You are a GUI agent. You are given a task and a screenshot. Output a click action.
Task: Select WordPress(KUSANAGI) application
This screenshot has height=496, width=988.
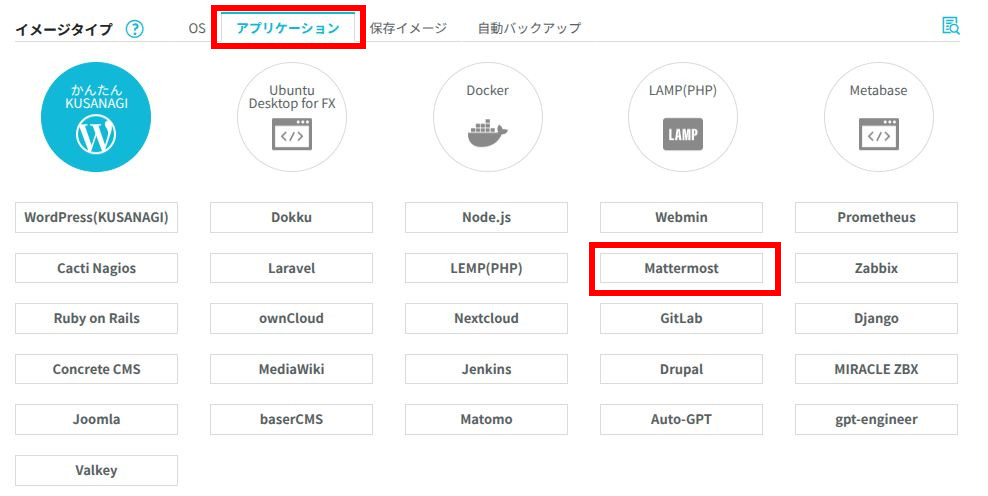(x=96, y=217)
